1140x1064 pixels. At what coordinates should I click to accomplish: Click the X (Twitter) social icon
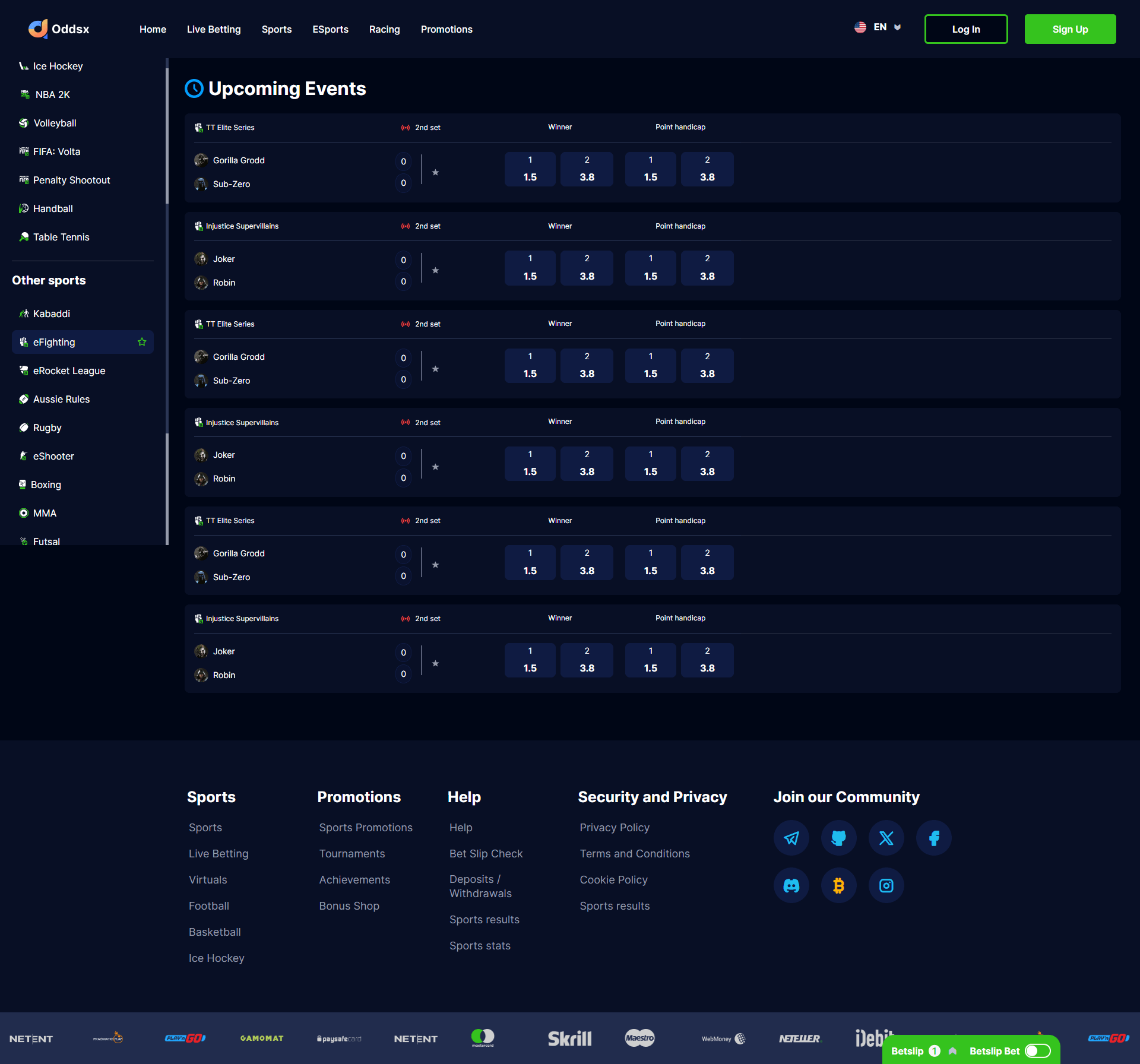click(x=886, y=838)
